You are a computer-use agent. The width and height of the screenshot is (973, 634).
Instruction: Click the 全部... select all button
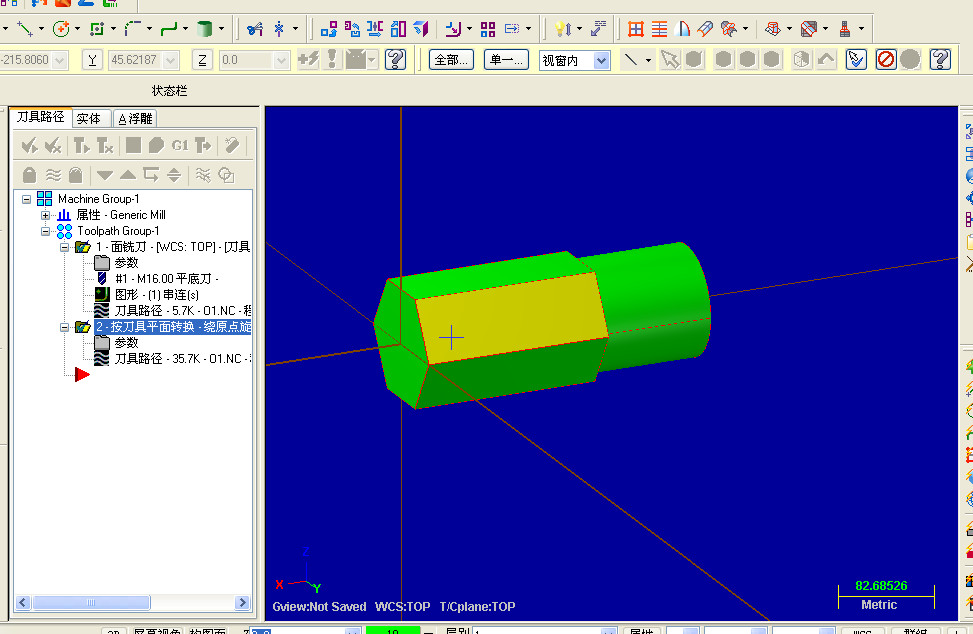tap(451, 60)
